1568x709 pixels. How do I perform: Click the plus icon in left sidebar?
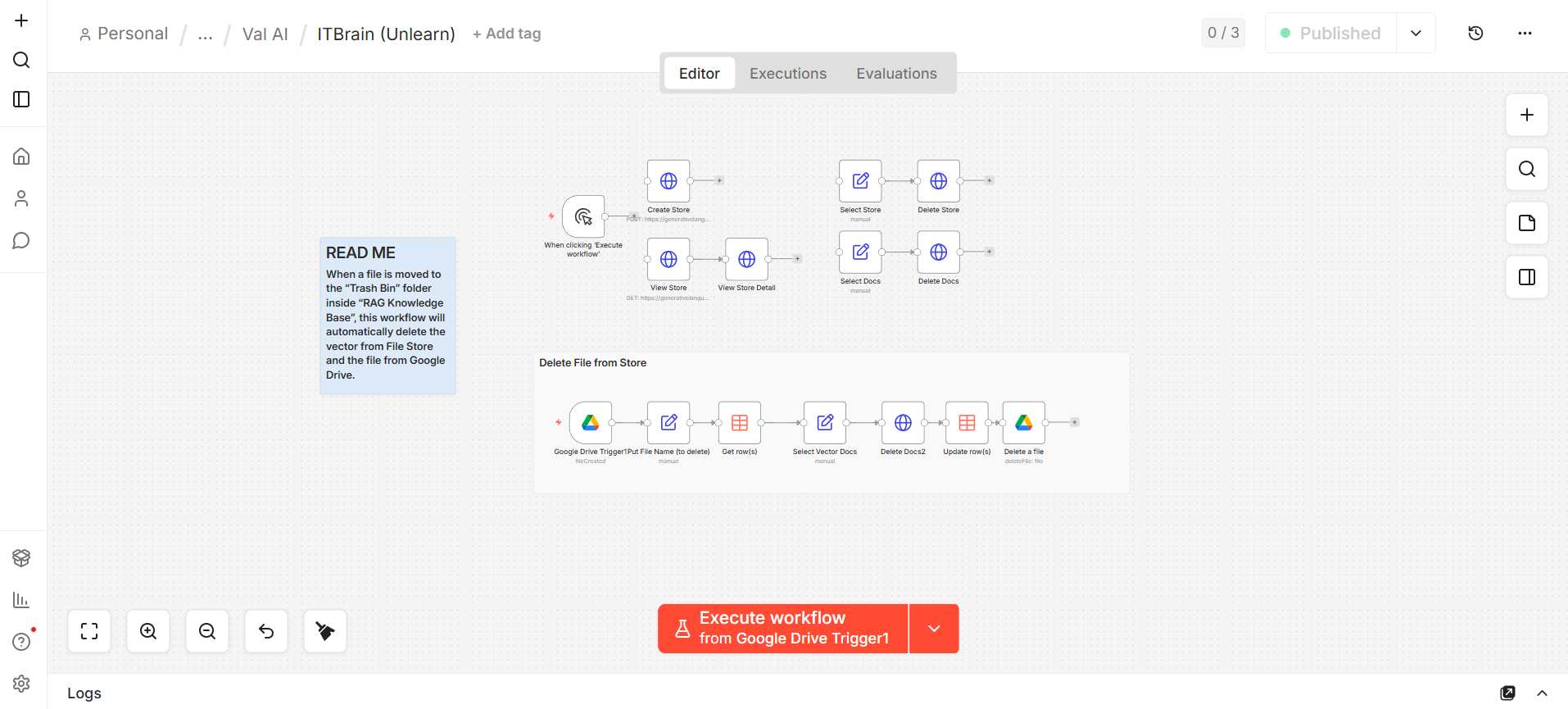[22, 20]
